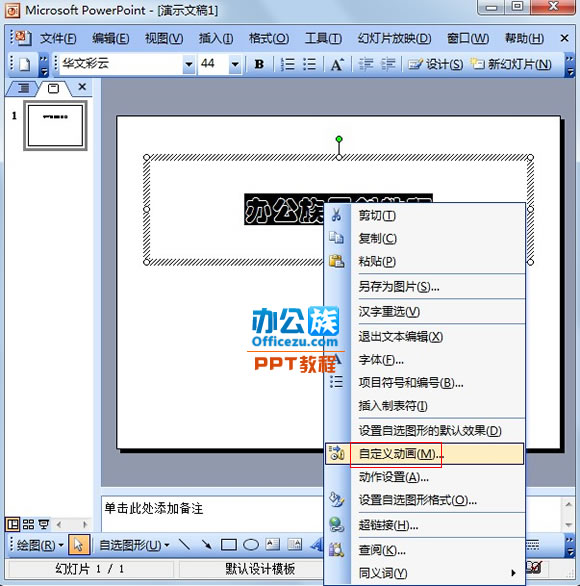The width and height of the screenshot is (580, 586).
Task: Choose 查阅(K) in context menu
Action: pos(424,550)
